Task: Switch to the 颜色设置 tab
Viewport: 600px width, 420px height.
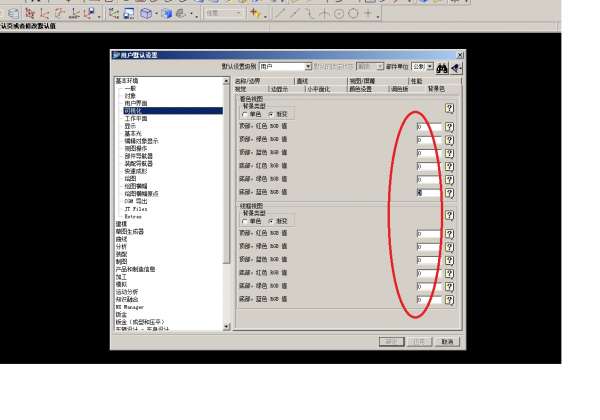Action: (359, 89)
